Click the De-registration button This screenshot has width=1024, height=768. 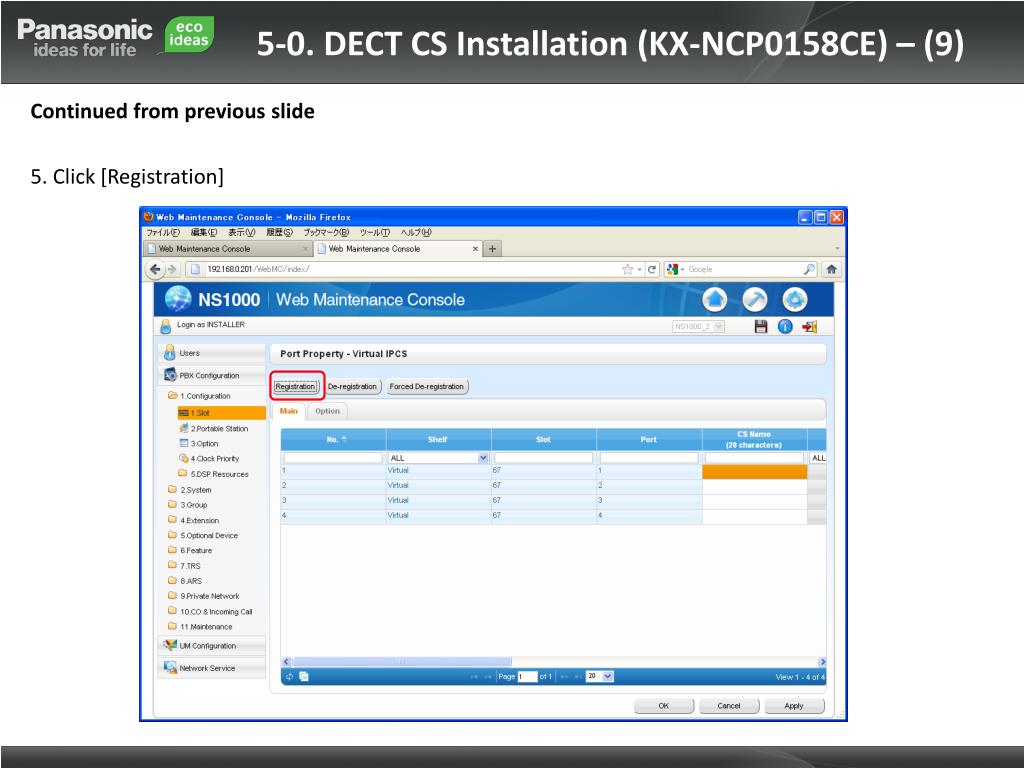coord(352,387)
